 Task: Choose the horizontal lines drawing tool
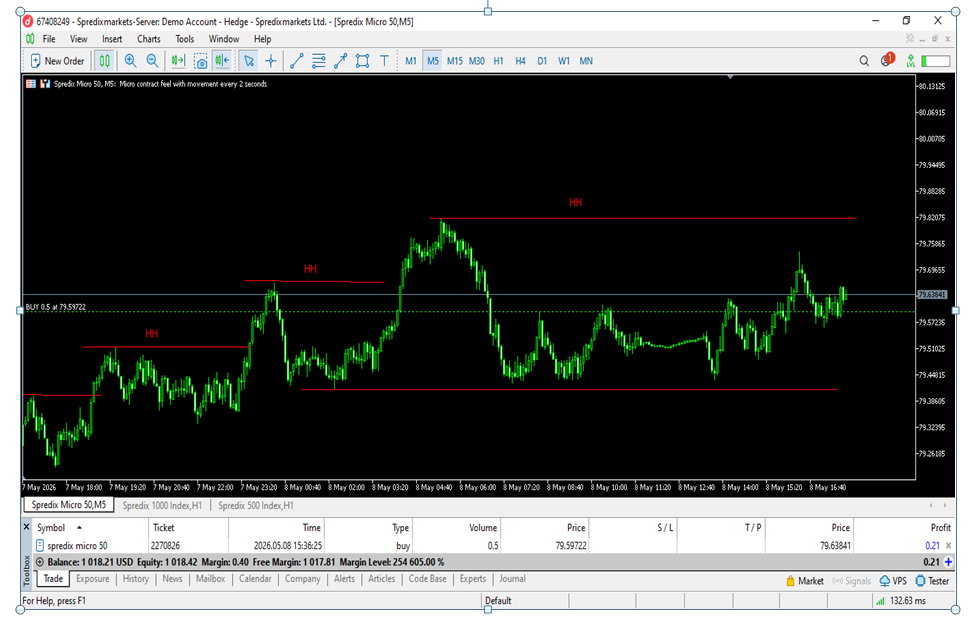318,61
